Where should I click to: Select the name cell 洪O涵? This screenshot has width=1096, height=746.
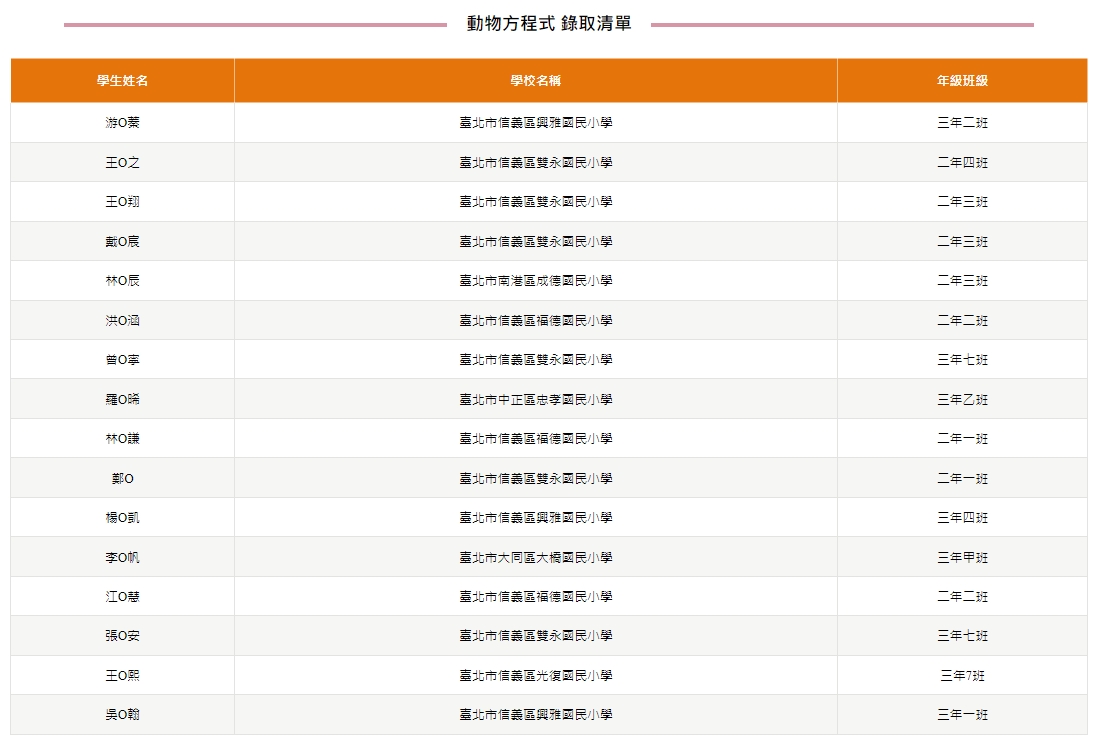click(122, 321)
